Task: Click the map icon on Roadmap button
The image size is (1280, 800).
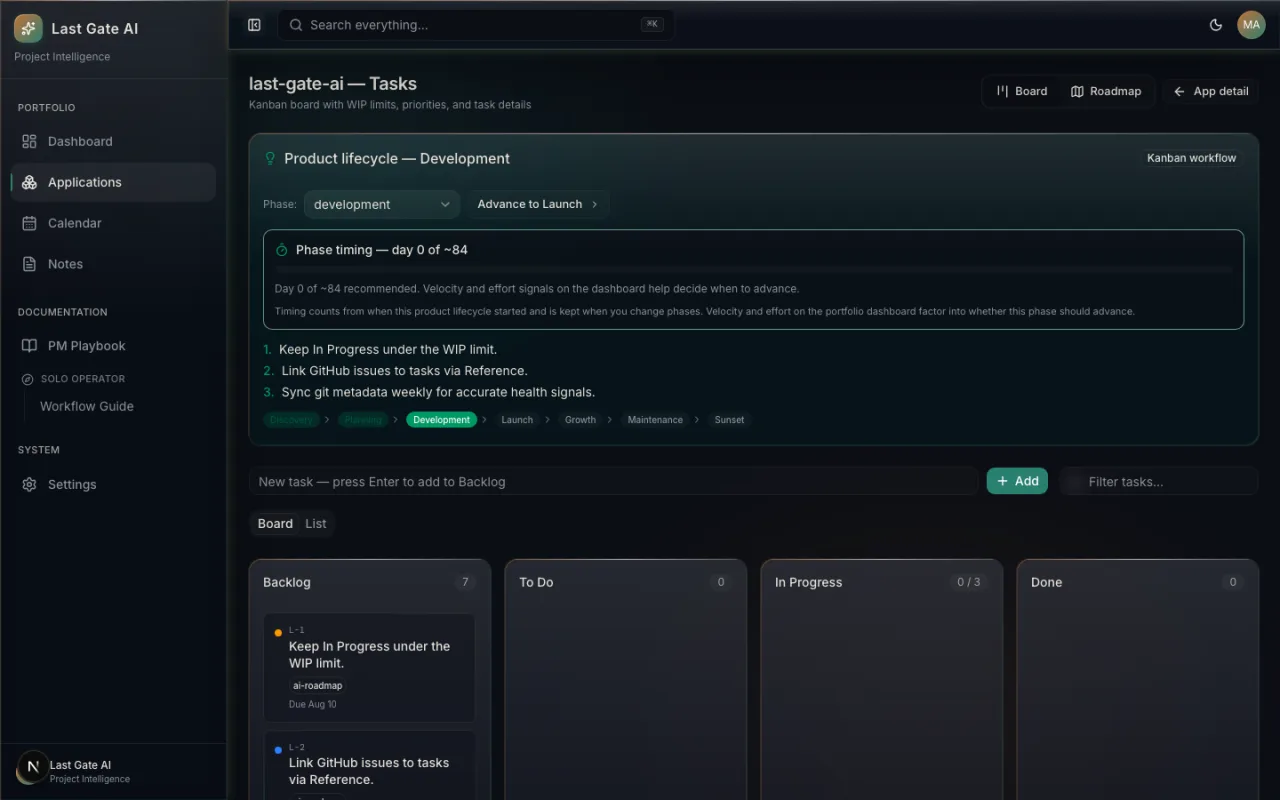Action: [1077, 92]
